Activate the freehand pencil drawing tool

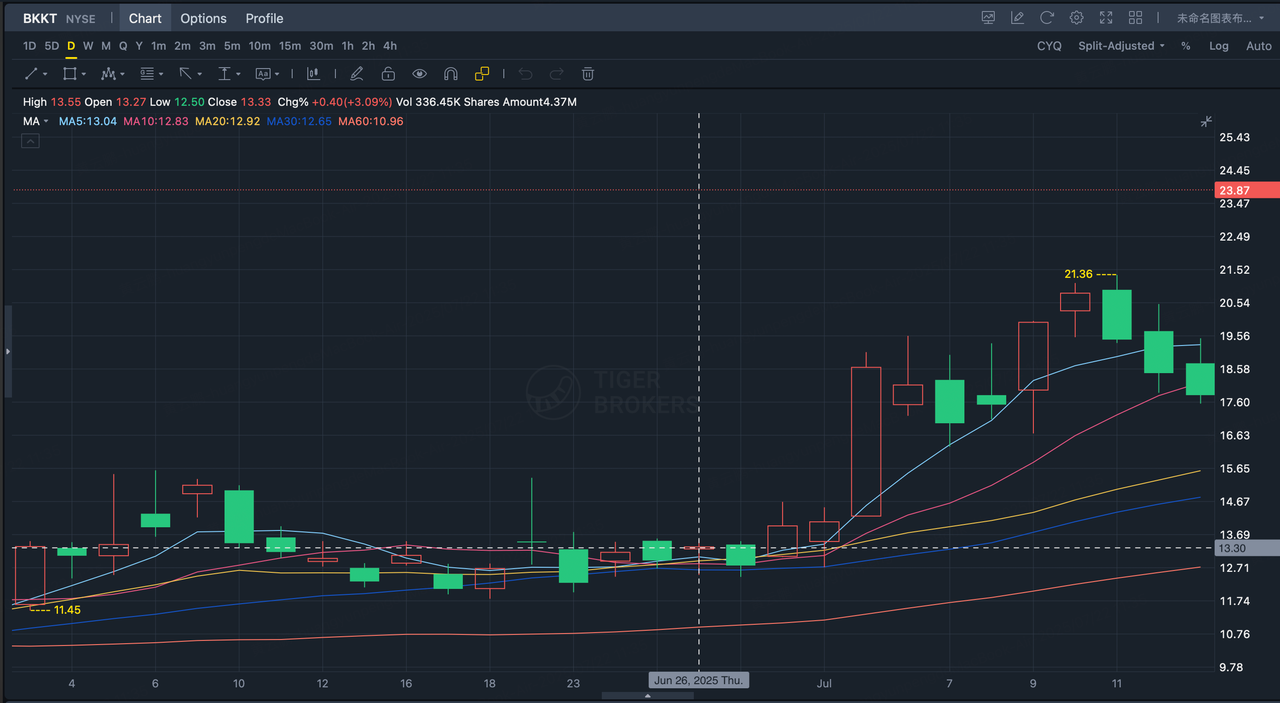[357, 73]
